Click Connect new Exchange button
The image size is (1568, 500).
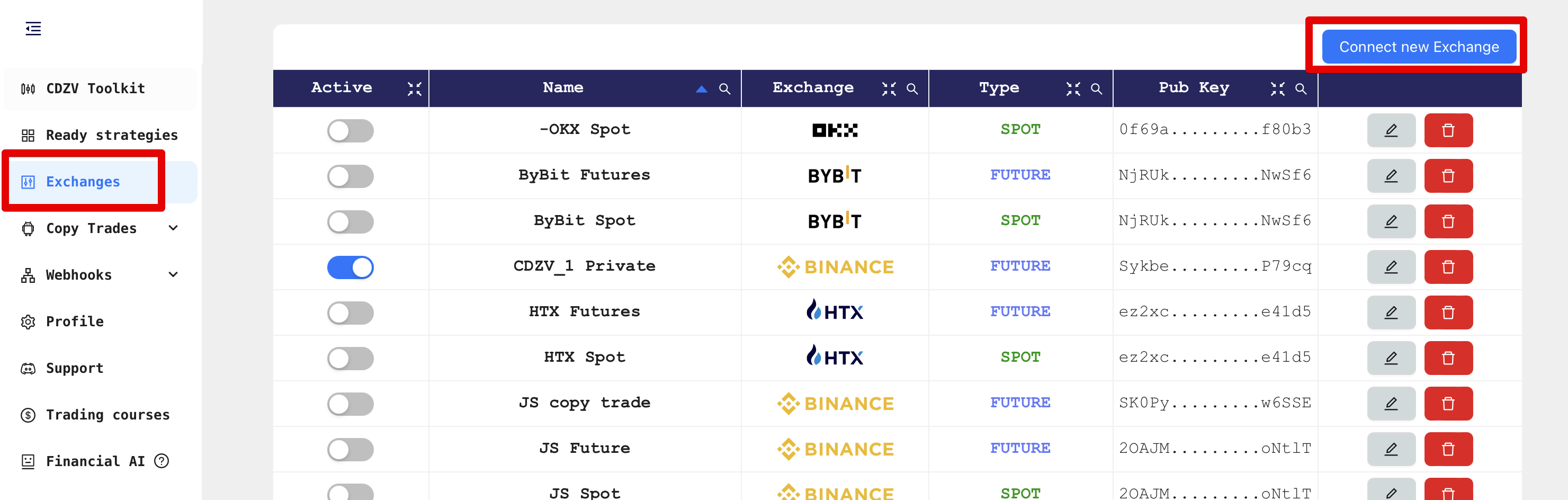pos(1418,47)
